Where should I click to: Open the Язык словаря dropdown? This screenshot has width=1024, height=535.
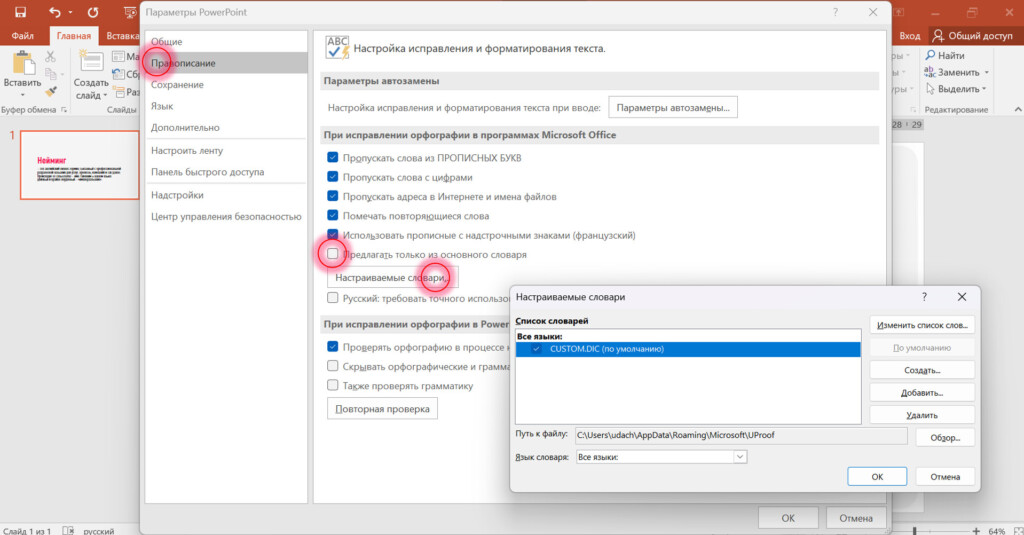tap(739, 457)
